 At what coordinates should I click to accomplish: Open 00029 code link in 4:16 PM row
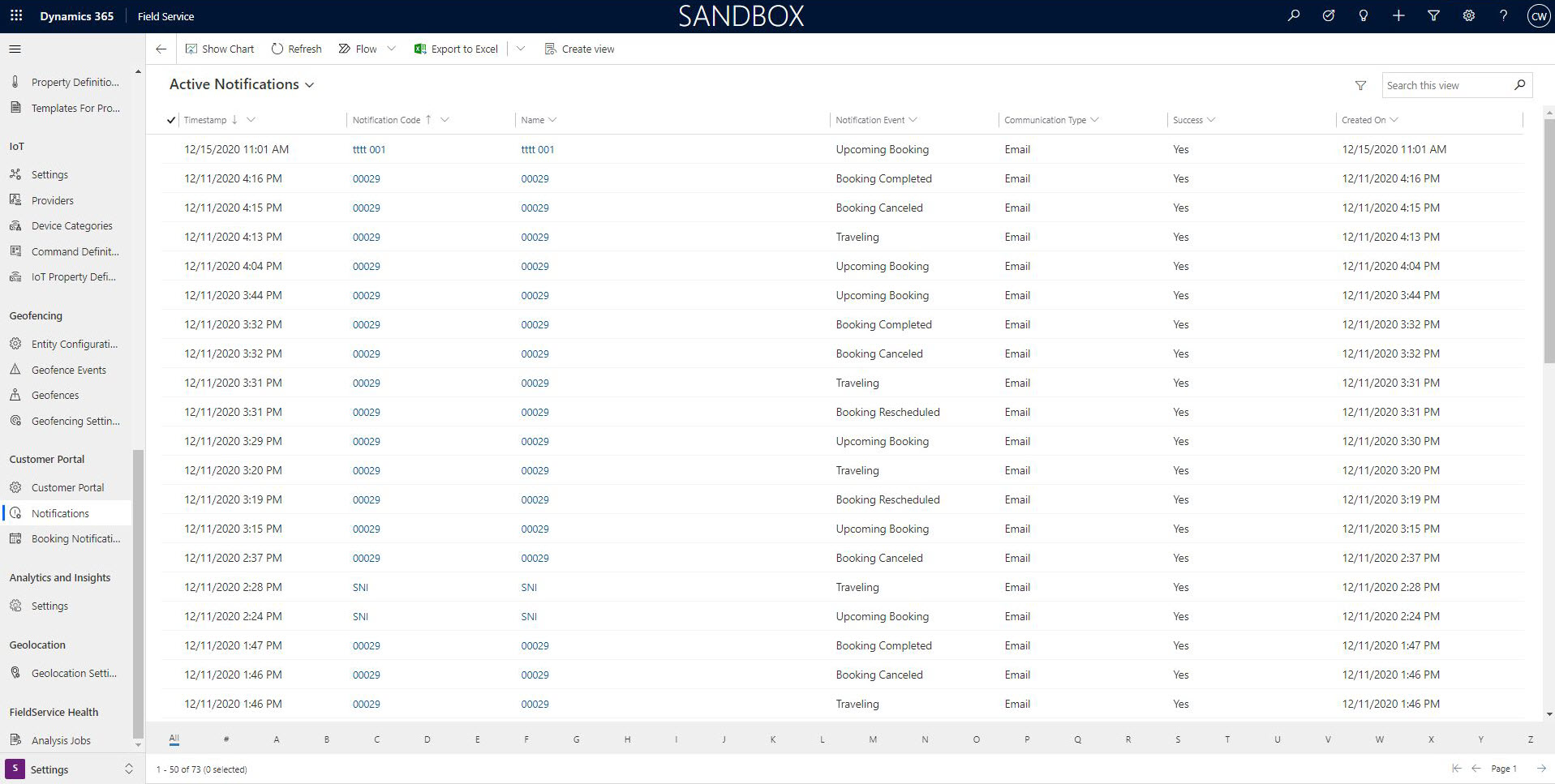coord(367,179)
